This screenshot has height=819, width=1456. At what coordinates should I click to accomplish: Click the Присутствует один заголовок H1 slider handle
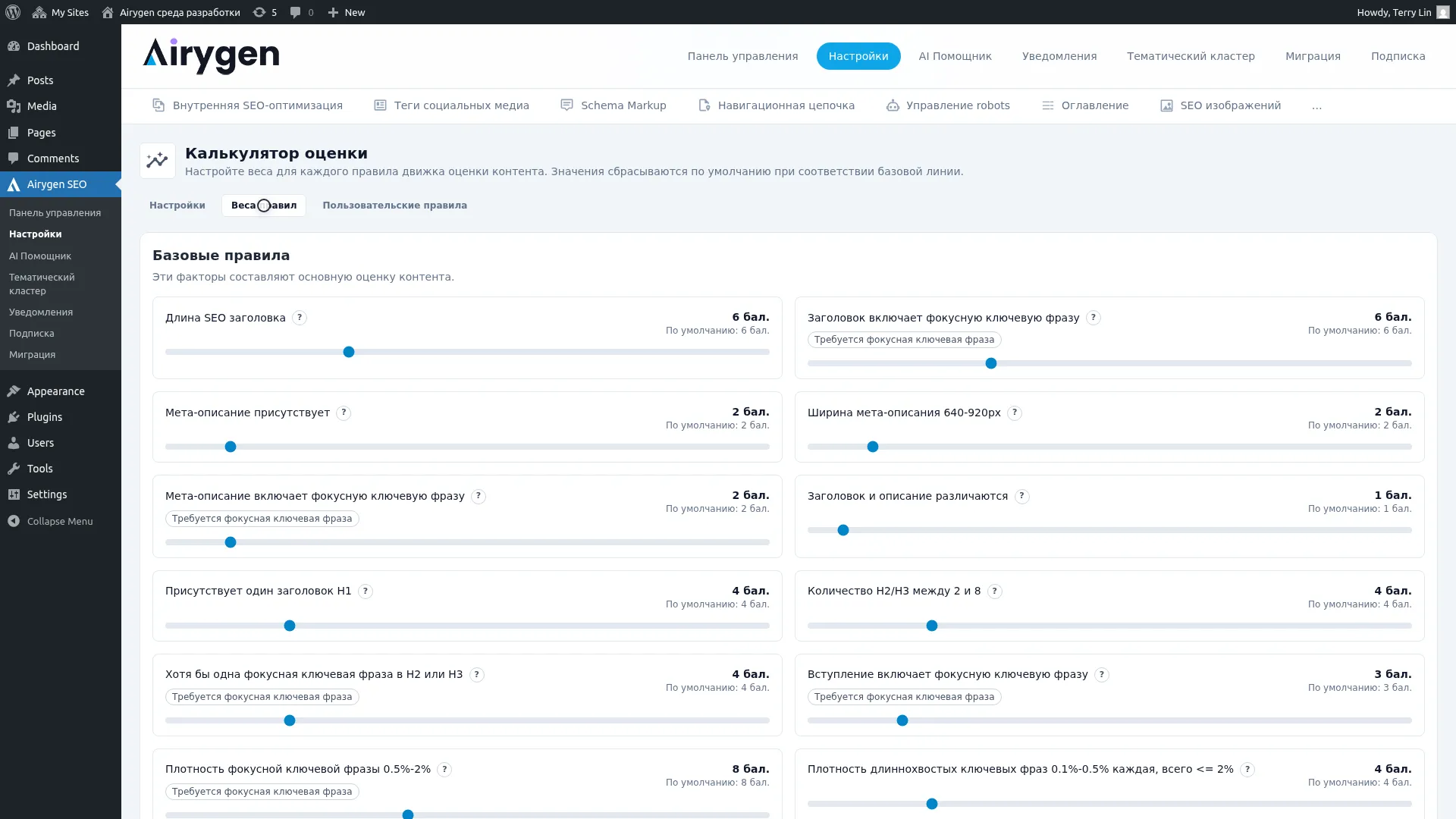point(290,626)
